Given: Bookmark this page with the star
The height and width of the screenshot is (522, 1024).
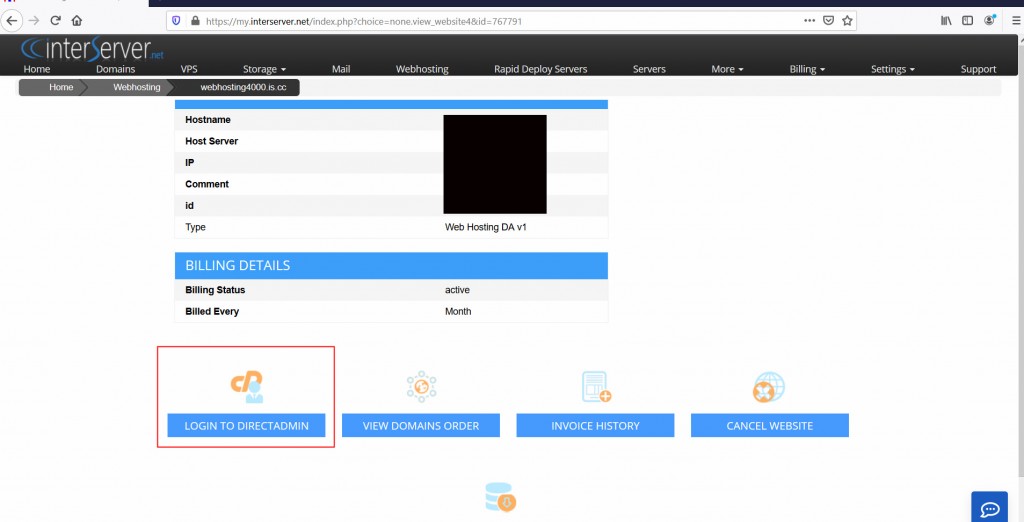Looking at the screenshot, I should point(847,21).
